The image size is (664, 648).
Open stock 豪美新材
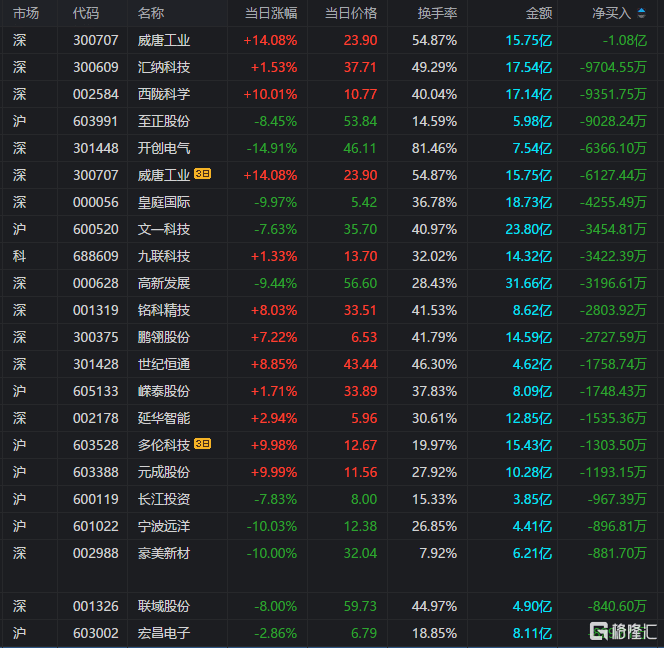pos(164,554)
